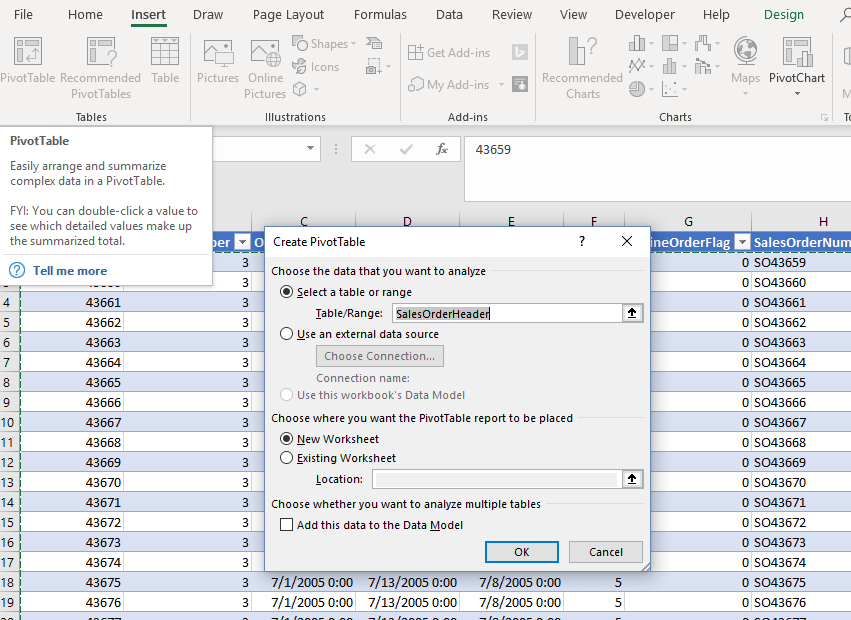Switch to the Data tab
Viewport: 851px width, 620px height.
pos(449,15)
